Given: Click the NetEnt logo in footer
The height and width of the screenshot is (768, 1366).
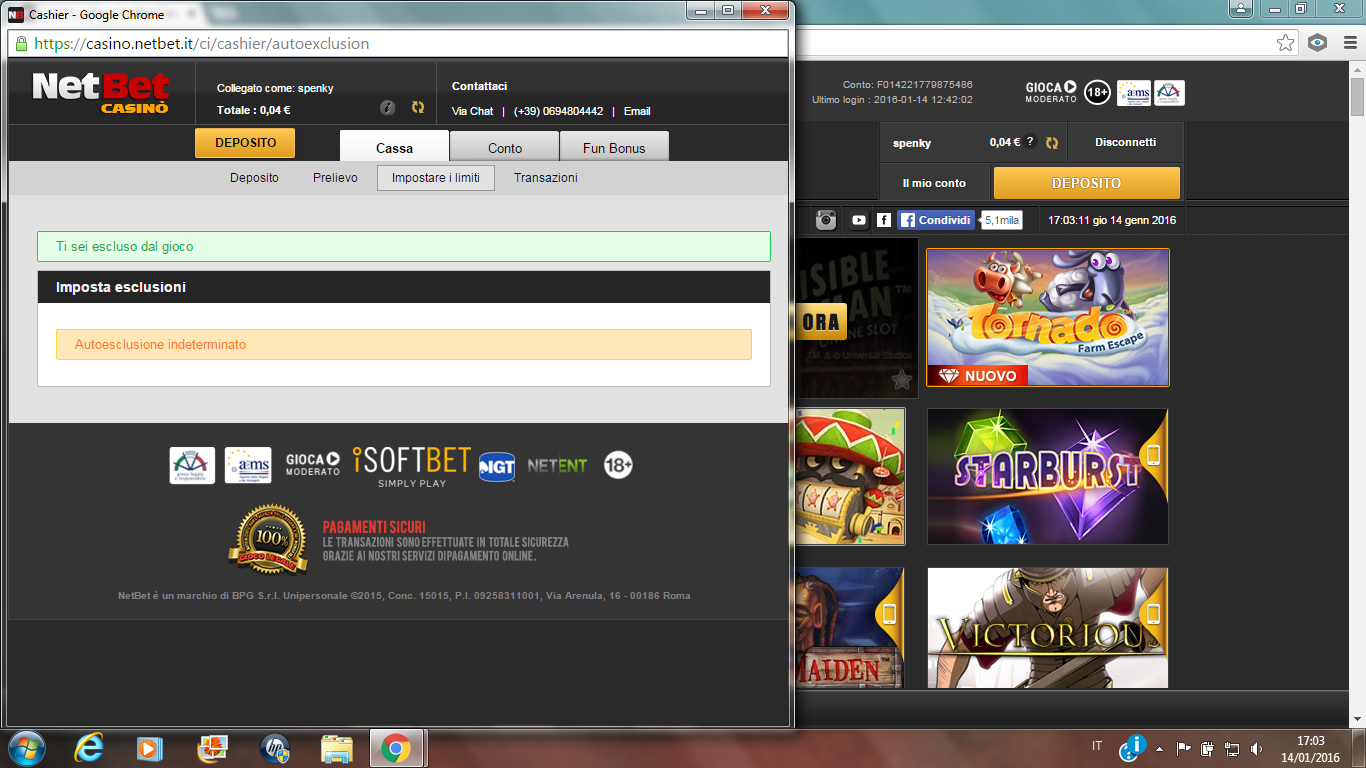Looking at the screenshot, I should (x=557, y=465).
